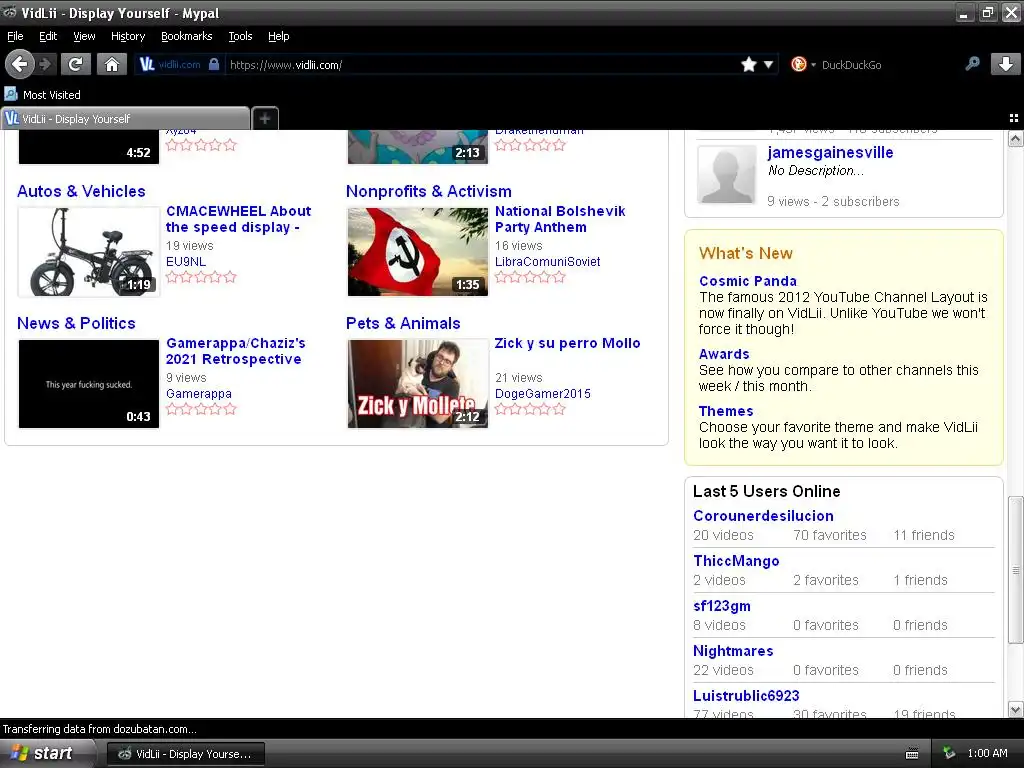Image resolution: width=1024 pixels, height=768 pixels.
Task: Open the DuckDuckGo search engine selector
Action: (x=803, y=64)
